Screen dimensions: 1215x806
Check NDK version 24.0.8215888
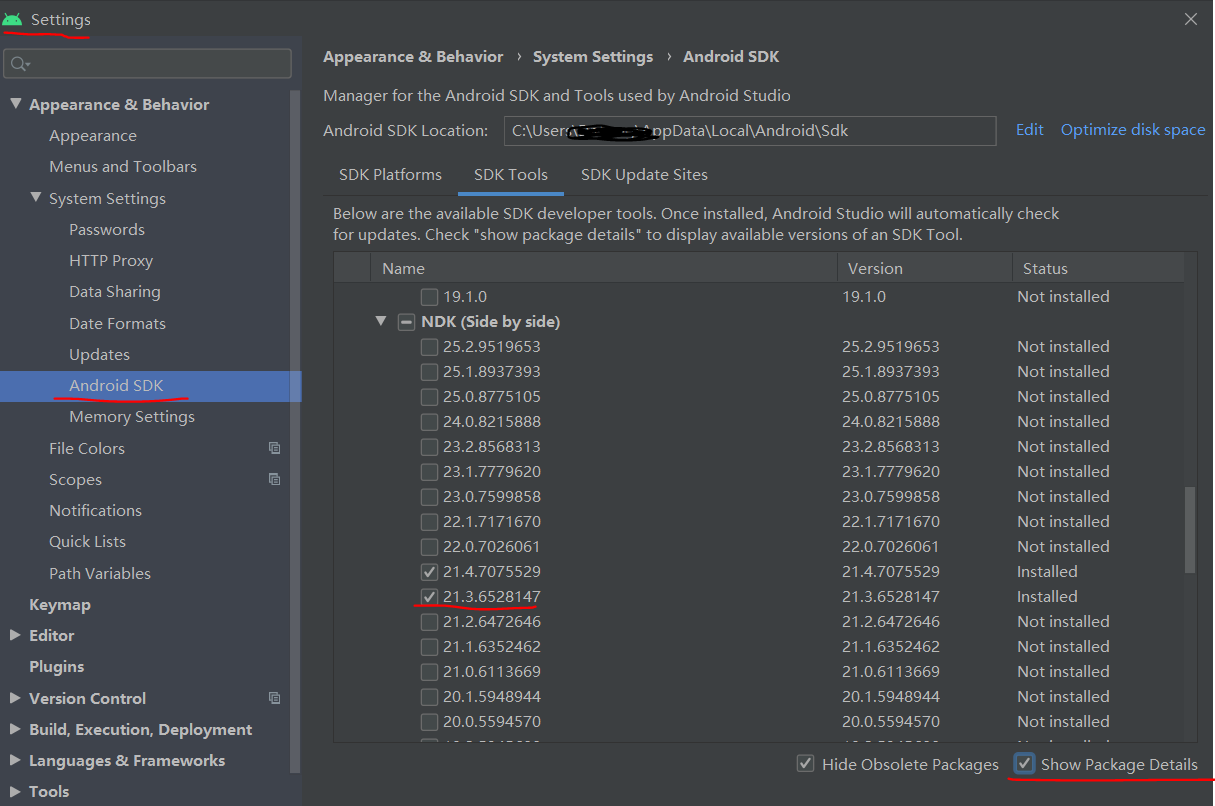(429, 422)
